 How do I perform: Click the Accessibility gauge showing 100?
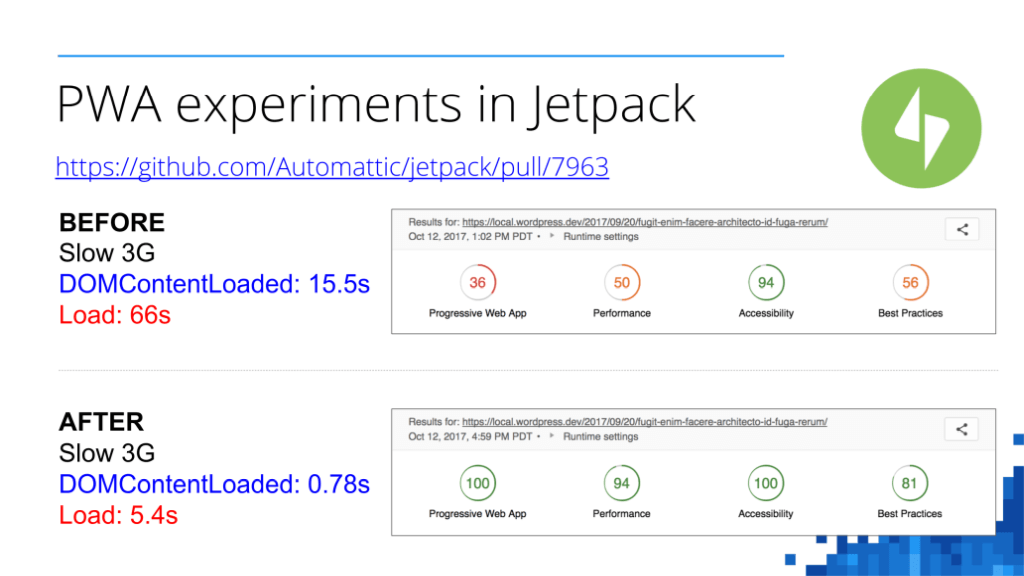(765, 483)
